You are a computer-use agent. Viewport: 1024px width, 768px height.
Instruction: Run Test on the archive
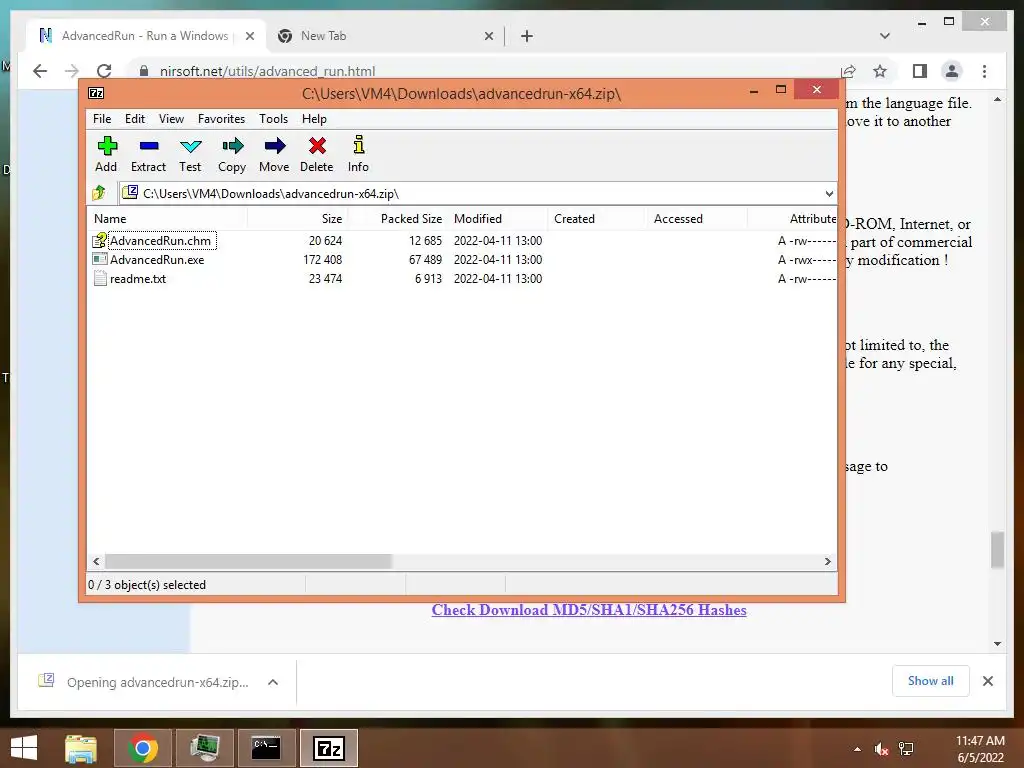point(191,146)
